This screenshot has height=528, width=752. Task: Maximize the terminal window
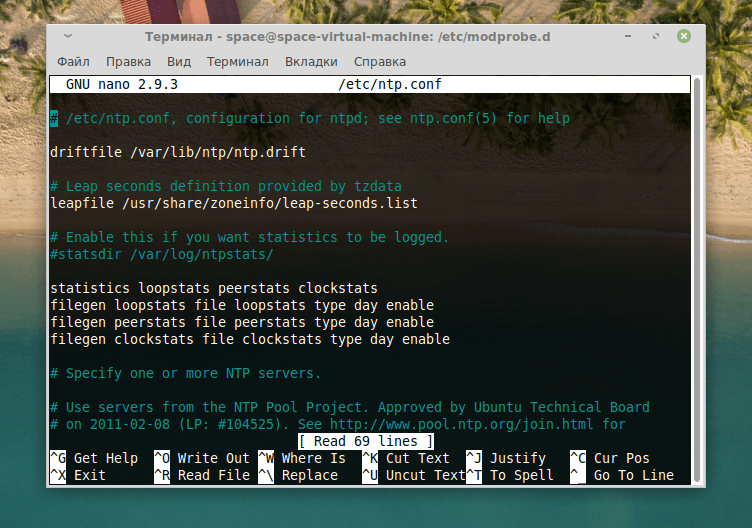point(656,36)
